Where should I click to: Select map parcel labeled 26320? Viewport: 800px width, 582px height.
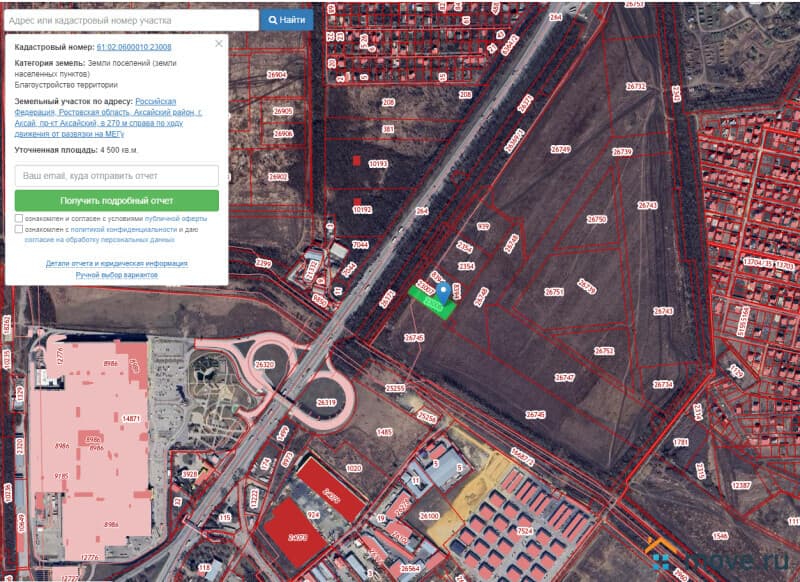[265, 365]
